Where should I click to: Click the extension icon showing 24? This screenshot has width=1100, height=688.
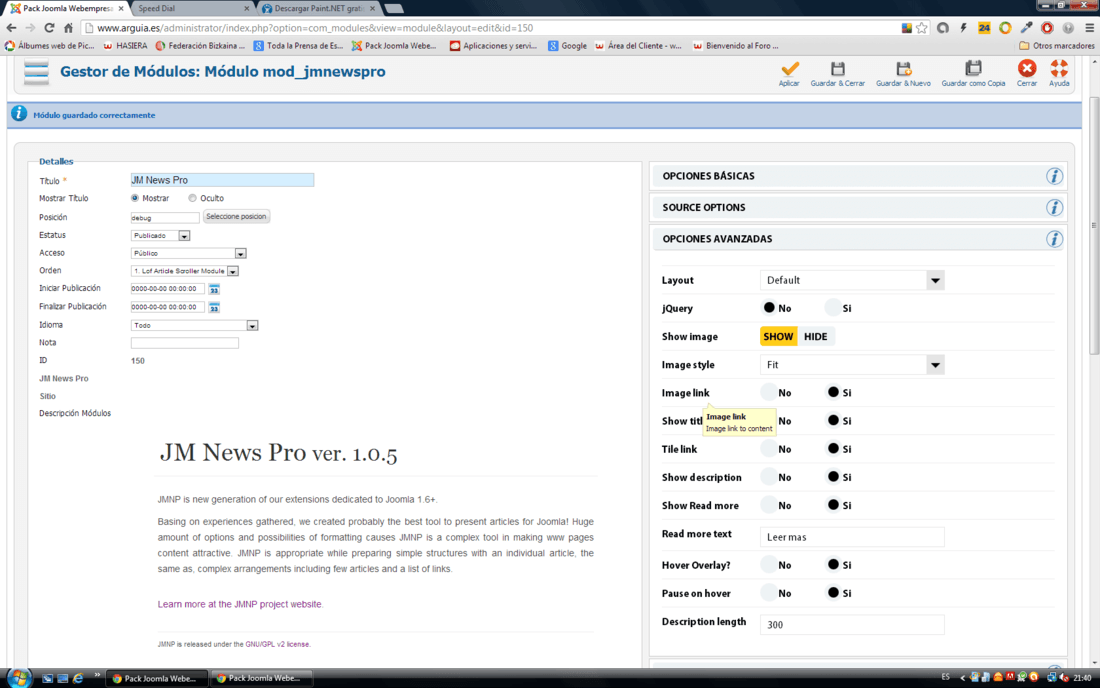(984, 28)
